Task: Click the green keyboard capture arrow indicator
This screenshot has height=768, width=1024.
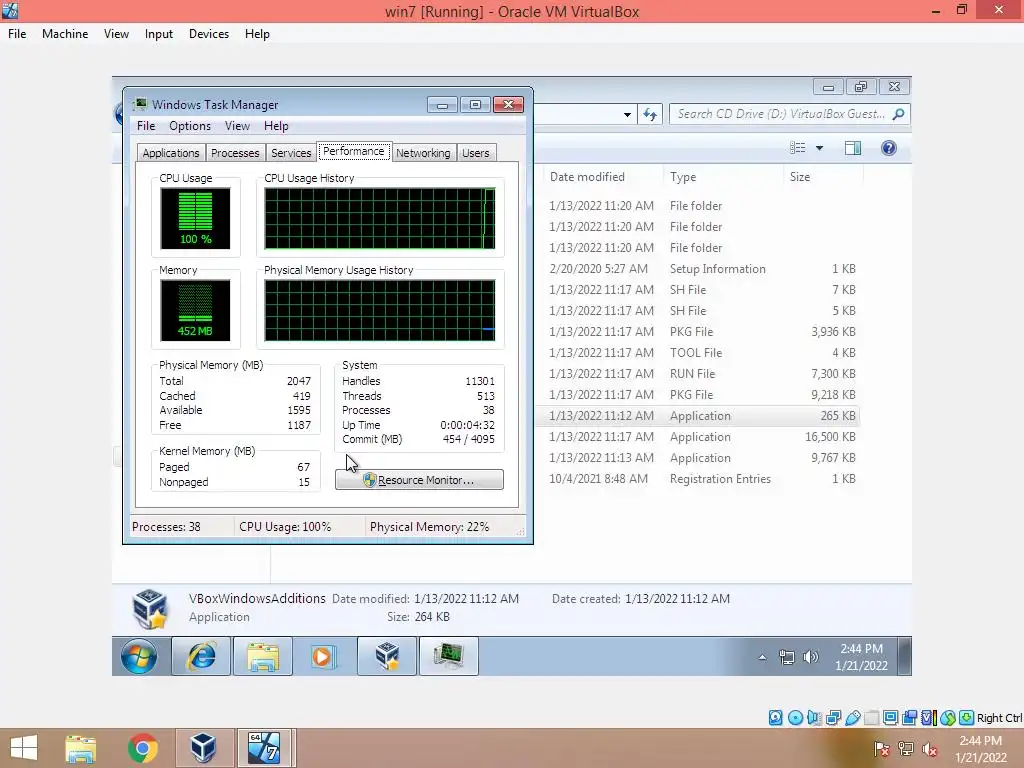Action: tap(967, 718)
